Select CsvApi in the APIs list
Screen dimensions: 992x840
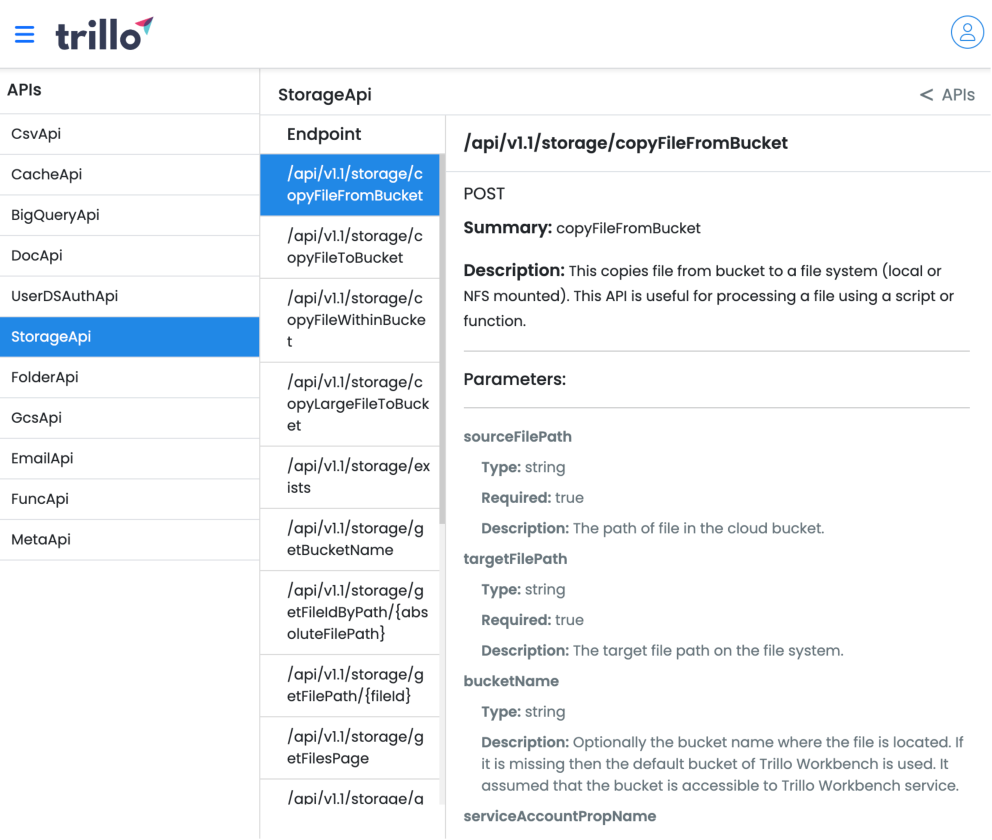(130, 134)
